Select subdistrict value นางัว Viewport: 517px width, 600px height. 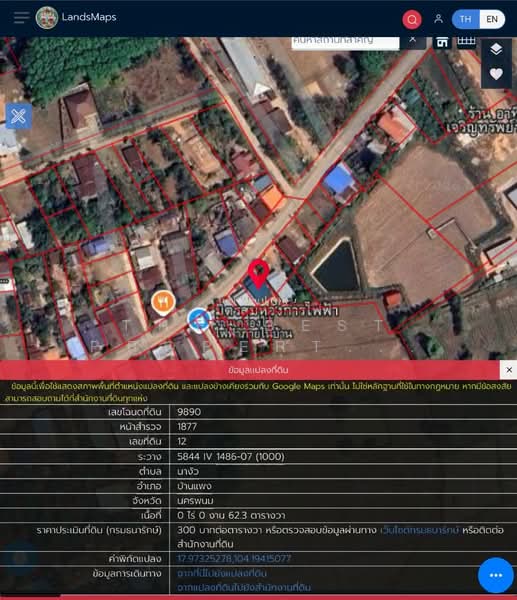[x=188, y=471]
